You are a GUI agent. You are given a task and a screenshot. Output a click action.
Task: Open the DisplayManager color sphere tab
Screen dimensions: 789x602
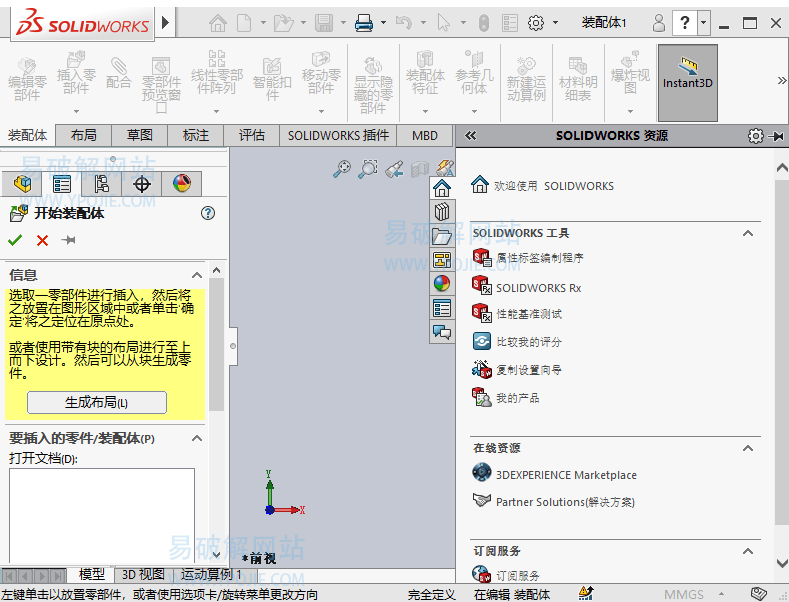click(x=182, y=184)
